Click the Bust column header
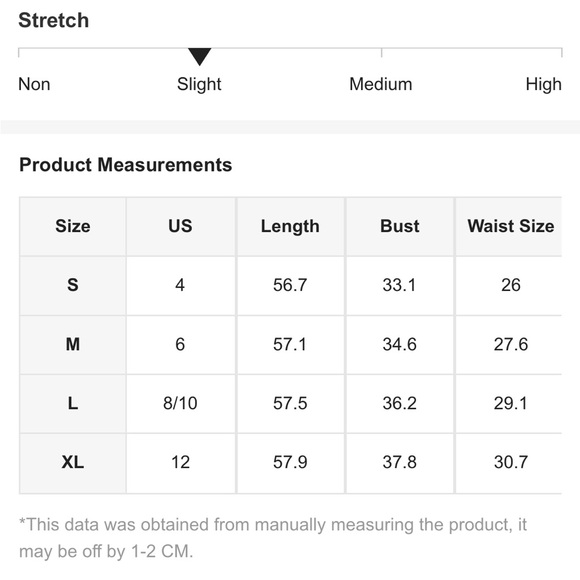This screenshot has width=580, height=580. pyautogui.click(x=400, y=226)
